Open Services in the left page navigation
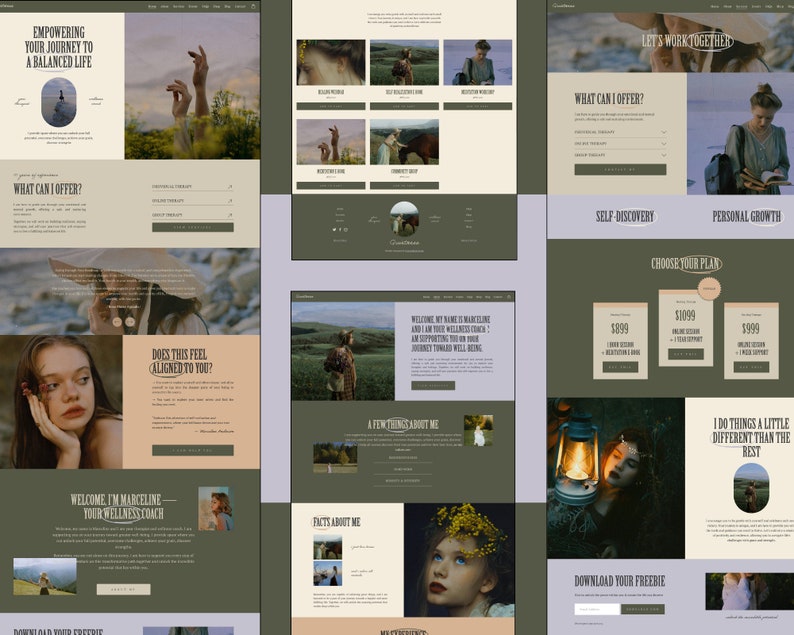Screen dimensions: 794x635 click(x=178, y=7)
